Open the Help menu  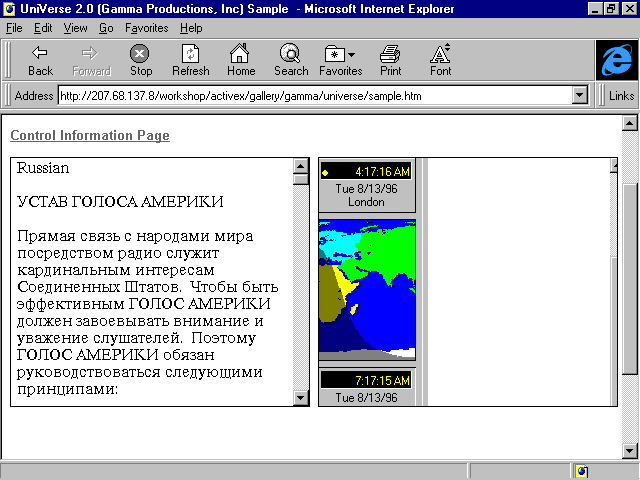tap(191, 28)
